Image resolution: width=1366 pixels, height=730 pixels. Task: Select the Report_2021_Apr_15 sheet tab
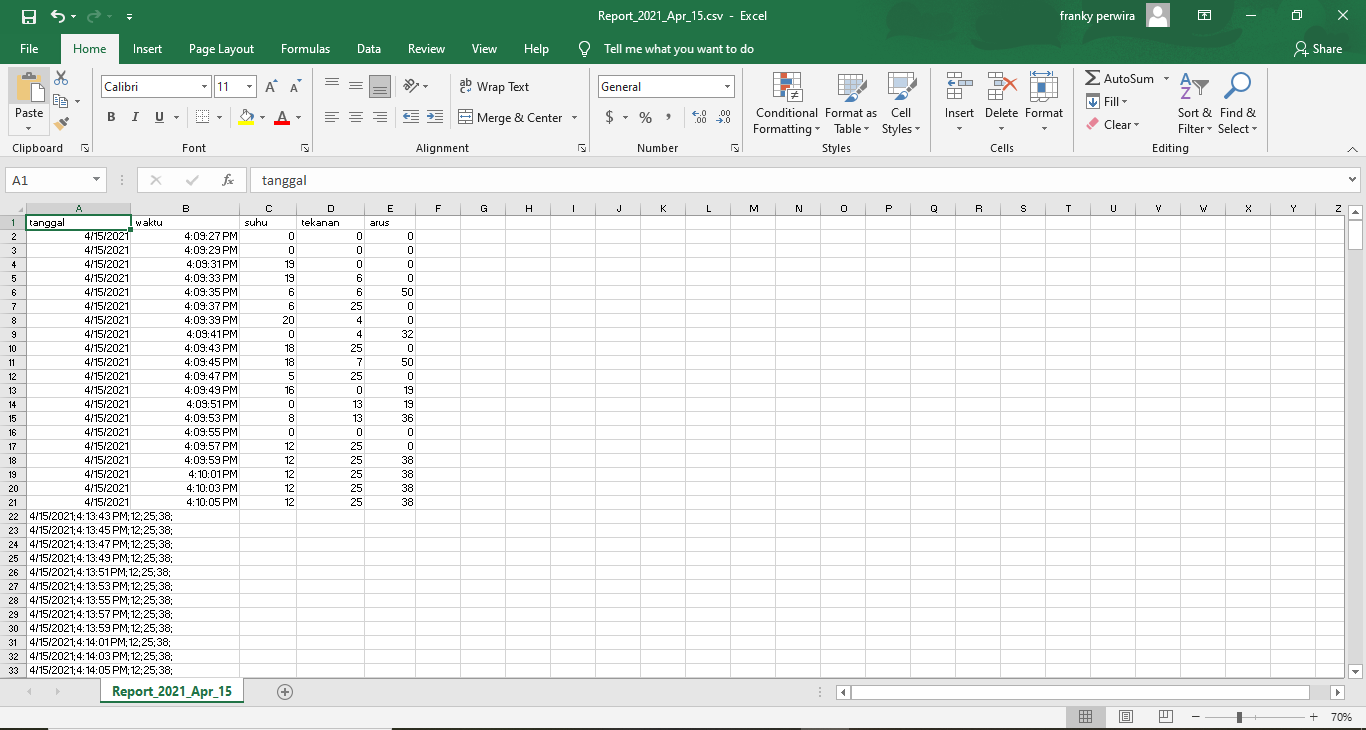(x=171, y=690)
